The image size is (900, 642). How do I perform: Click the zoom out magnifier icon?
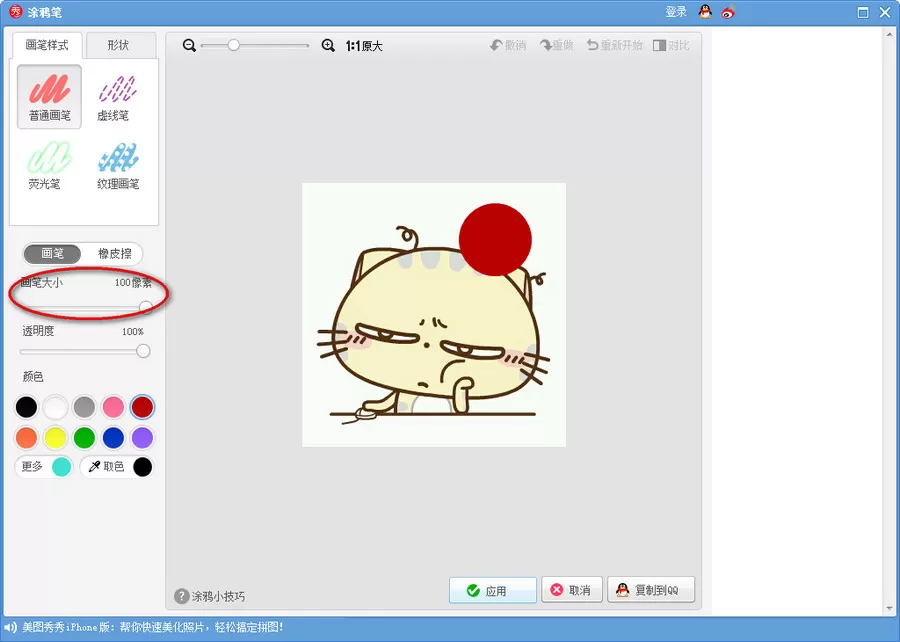coord(189,45)
